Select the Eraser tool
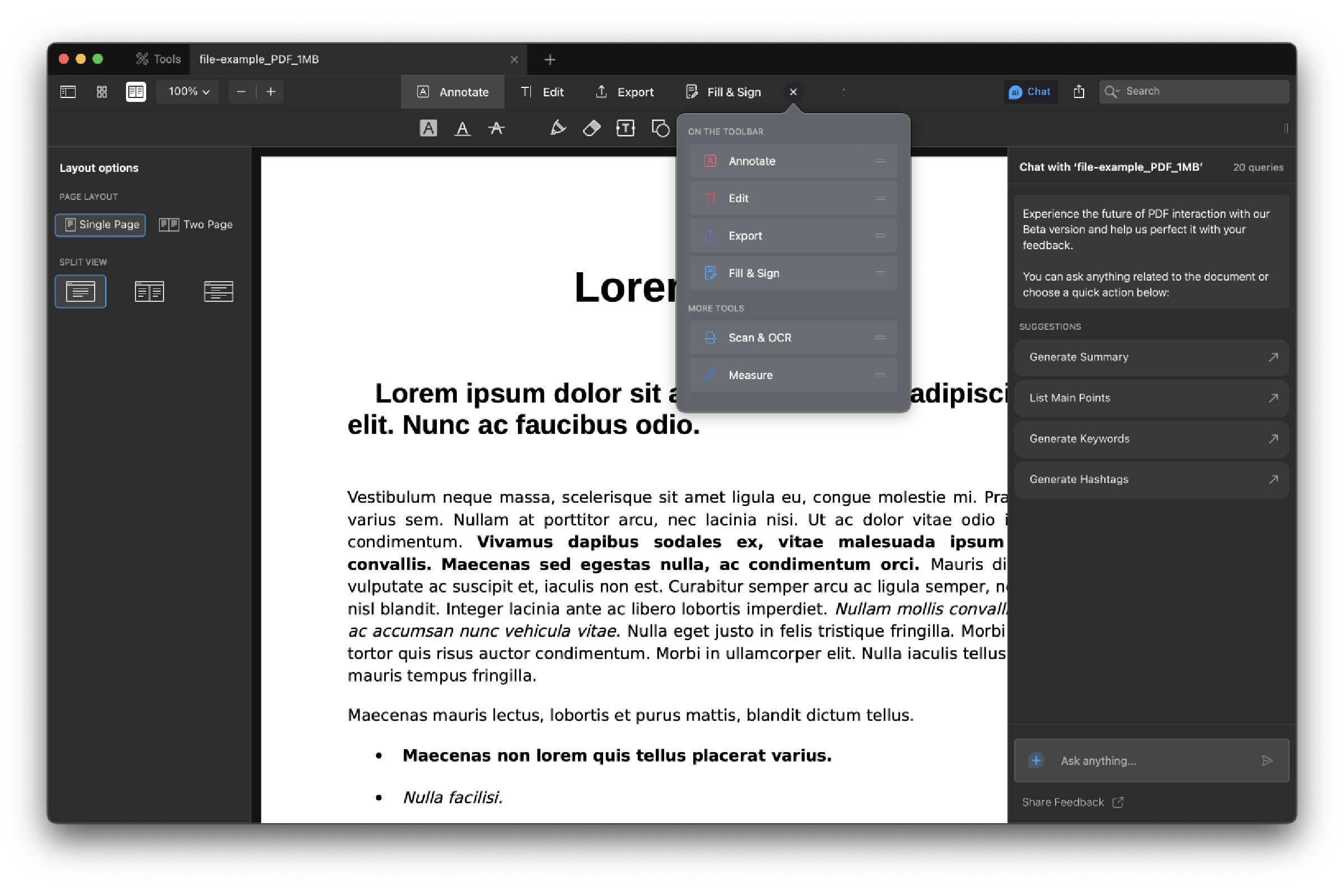 coord(591,128)
